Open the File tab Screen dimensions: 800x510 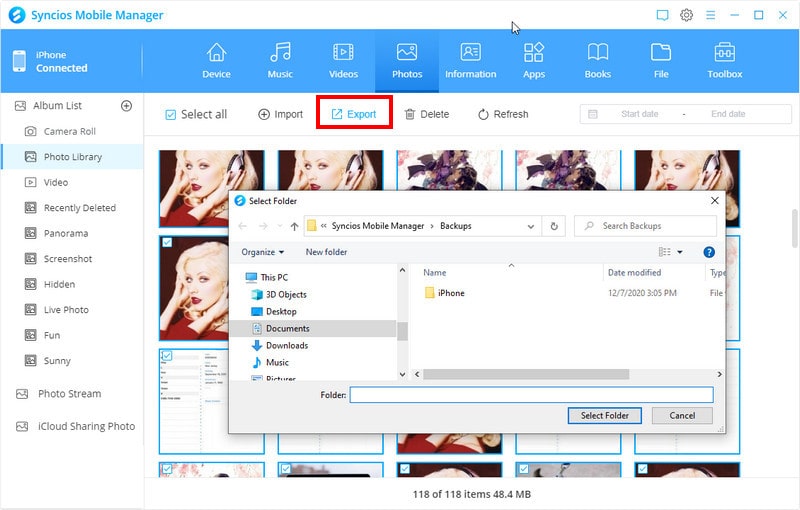[x=661, y=61]
